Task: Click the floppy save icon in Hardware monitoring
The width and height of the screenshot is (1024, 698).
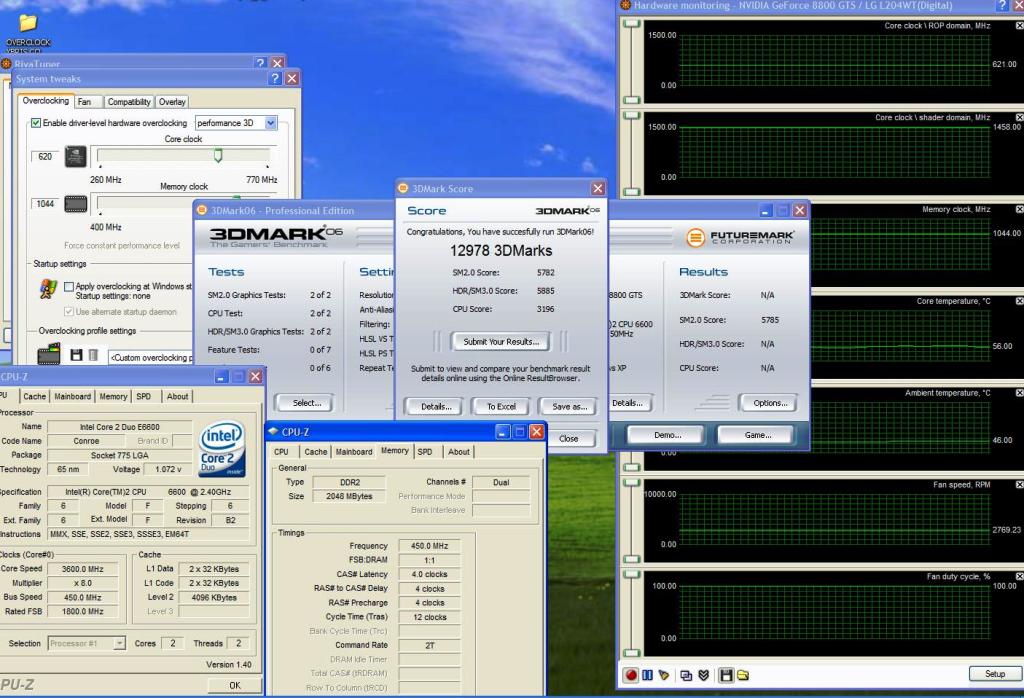Action: (x=726, y=675)
